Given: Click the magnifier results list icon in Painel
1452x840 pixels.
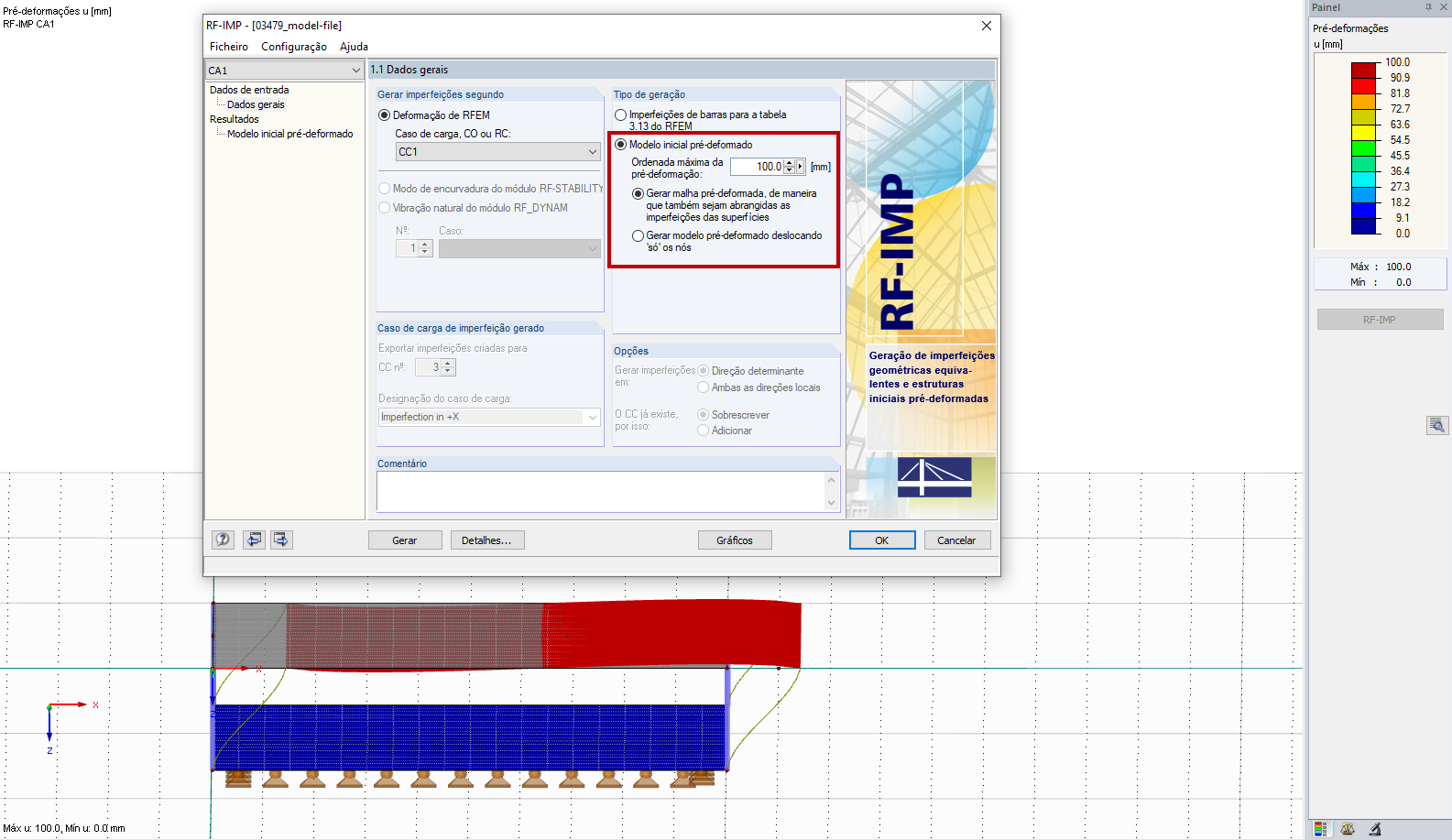Looking at the screenshot, I should point(1436,425).
